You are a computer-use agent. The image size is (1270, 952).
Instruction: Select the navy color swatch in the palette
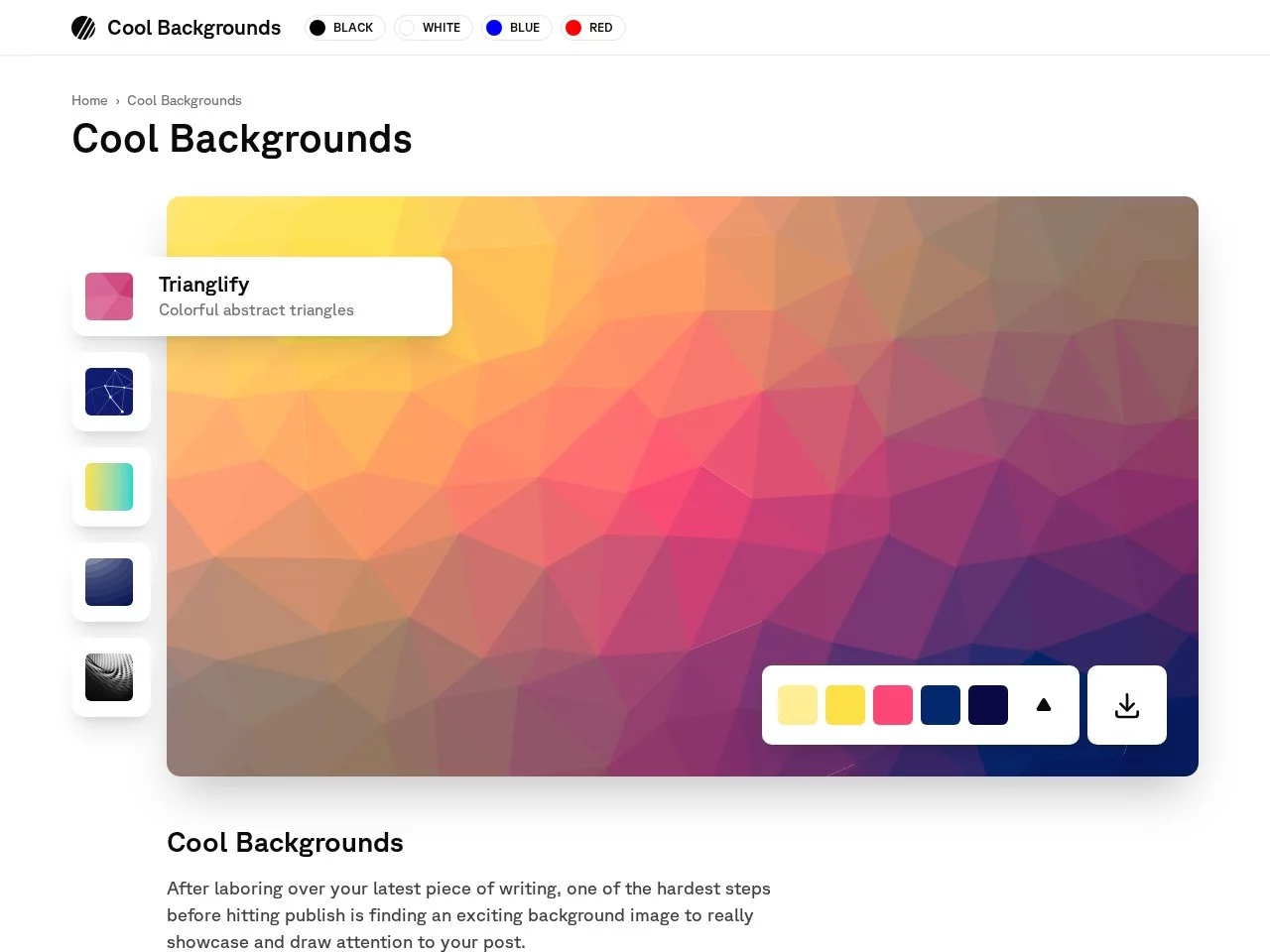[941, 705]
